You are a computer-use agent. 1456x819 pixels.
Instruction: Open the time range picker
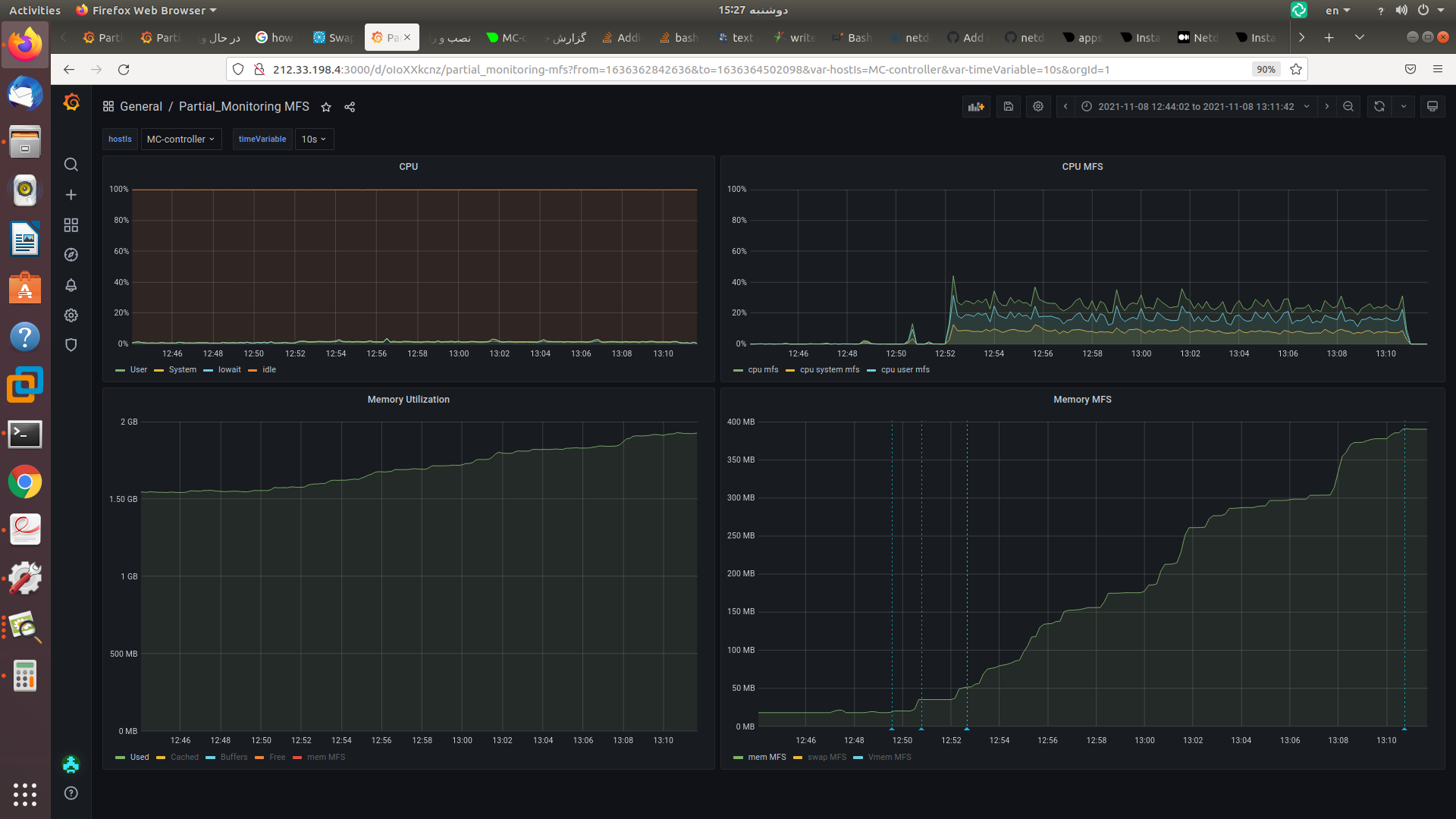[x=1195, y=107]
